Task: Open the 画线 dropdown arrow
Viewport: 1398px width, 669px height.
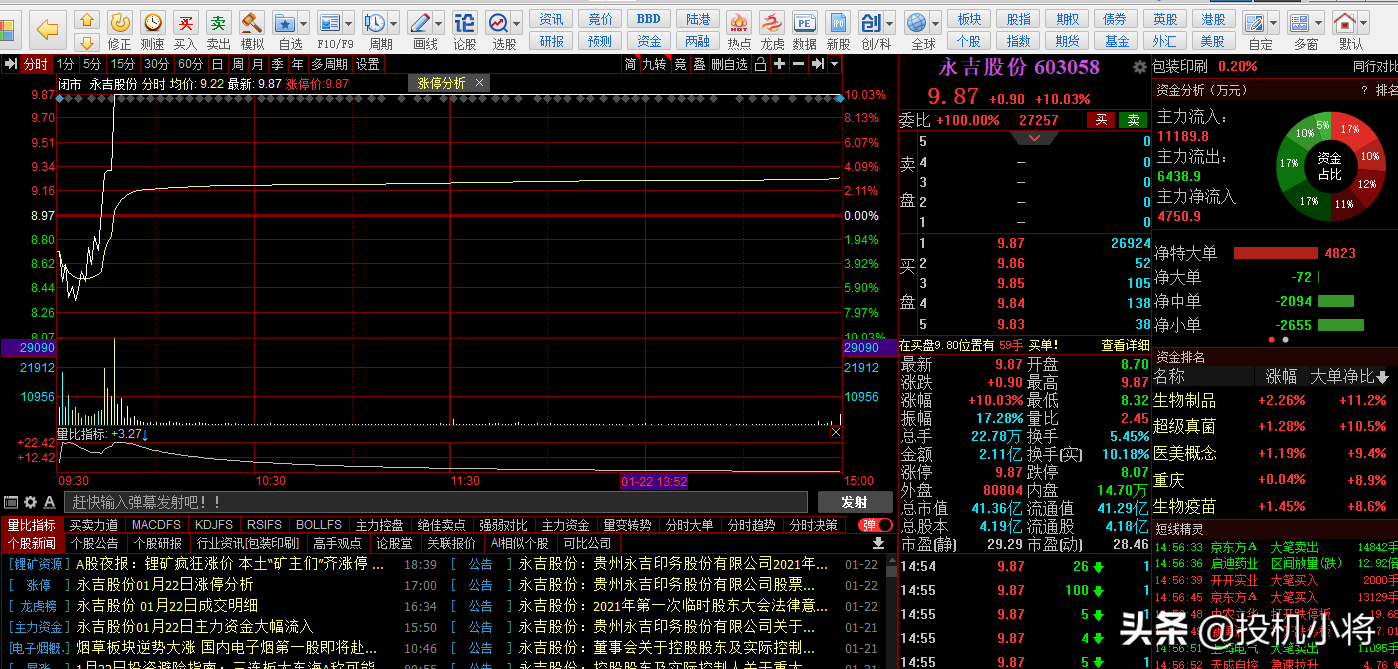Action: [x=439, y=22]
